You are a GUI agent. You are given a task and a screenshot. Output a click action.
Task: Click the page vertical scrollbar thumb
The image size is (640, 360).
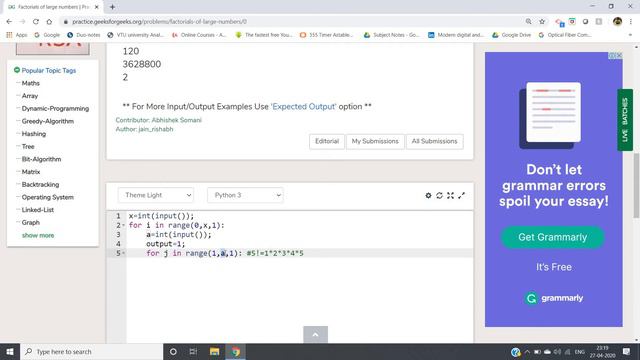tap(636, 186)
